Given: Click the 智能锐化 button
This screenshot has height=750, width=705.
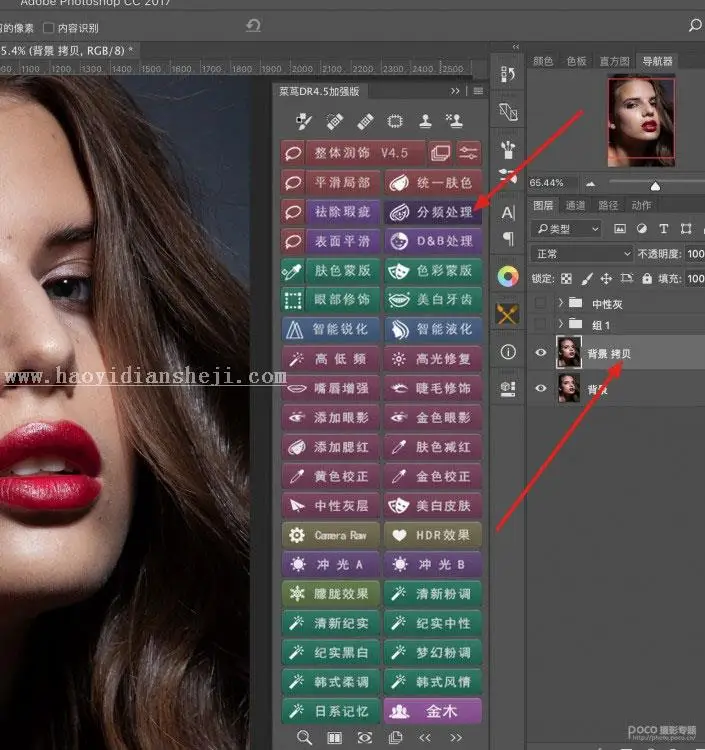Looking at the screenshot, I should click(x=330, y=330).
